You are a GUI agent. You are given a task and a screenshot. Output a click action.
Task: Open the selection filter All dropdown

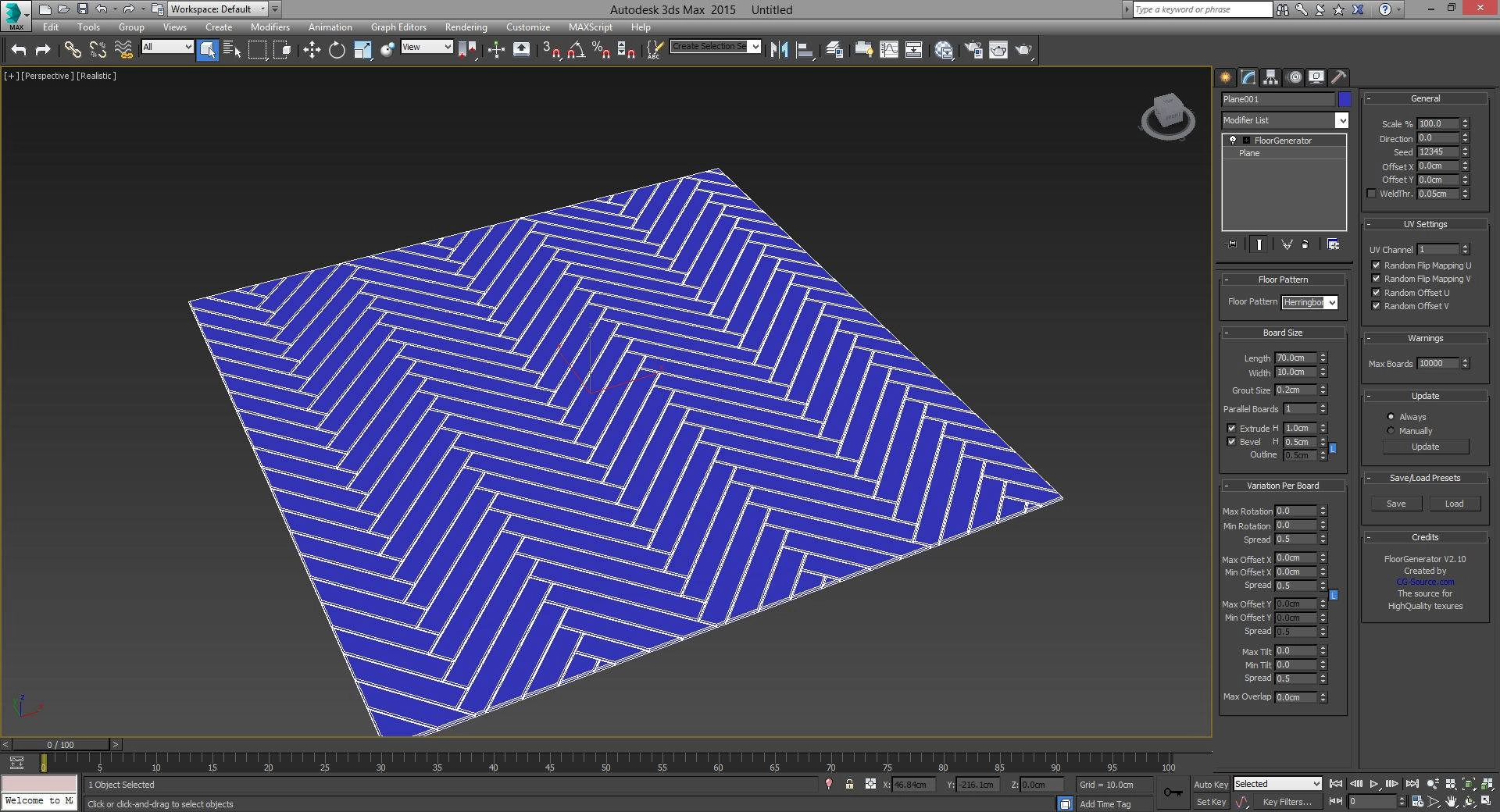pos(167,47)
